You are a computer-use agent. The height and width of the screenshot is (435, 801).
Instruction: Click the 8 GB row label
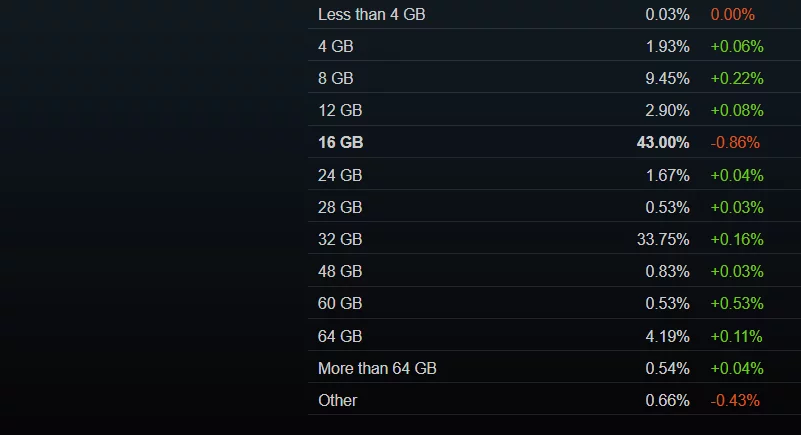pyautogui.click(x=335, y=78)
